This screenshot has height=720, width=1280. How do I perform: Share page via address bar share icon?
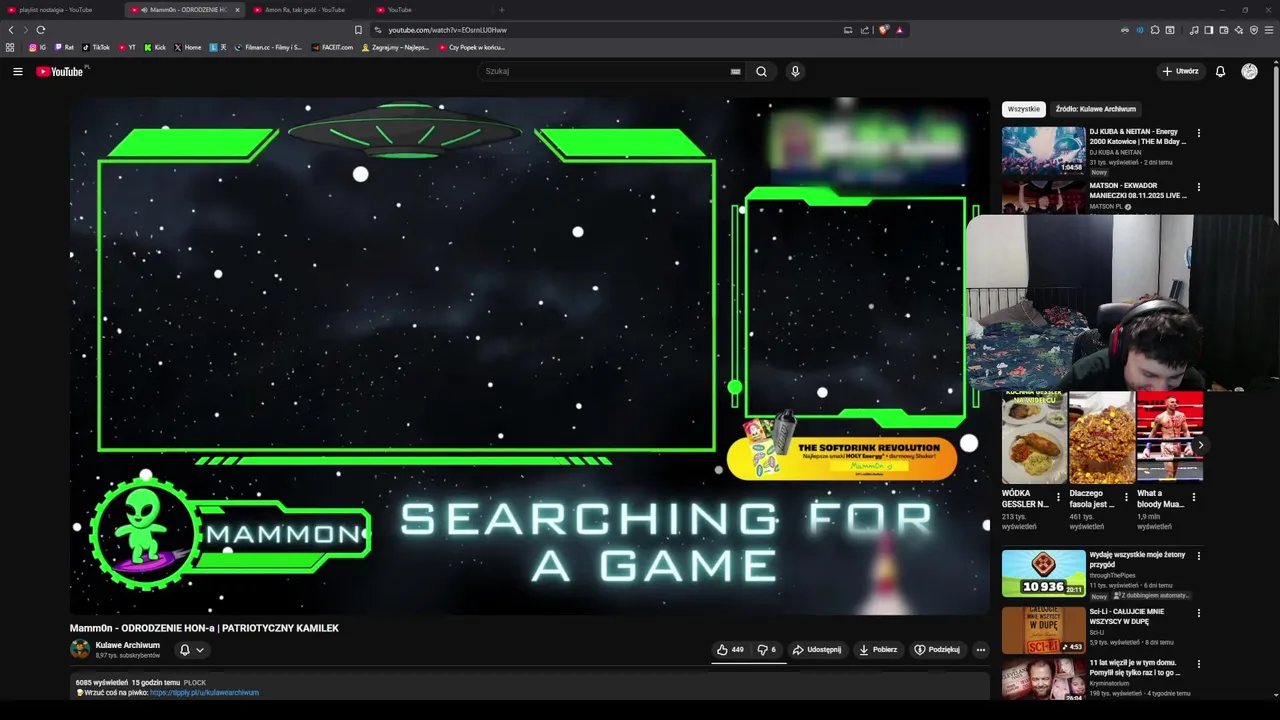point(865,30)
